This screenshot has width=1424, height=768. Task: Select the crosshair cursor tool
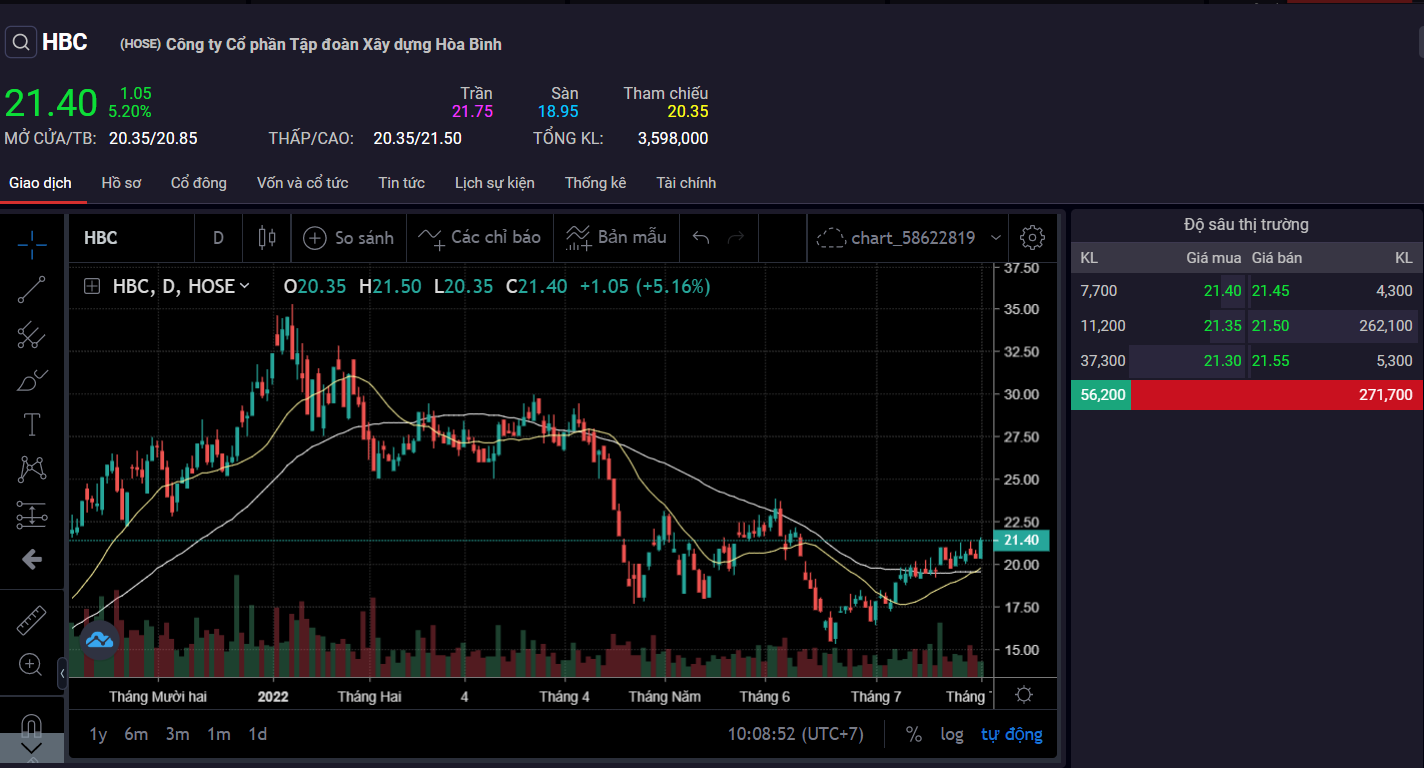point(32,242)
